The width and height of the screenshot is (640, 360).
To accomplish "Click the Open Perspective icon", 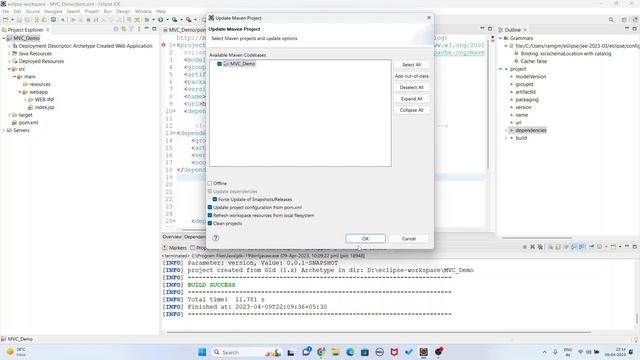I will 624,20.
